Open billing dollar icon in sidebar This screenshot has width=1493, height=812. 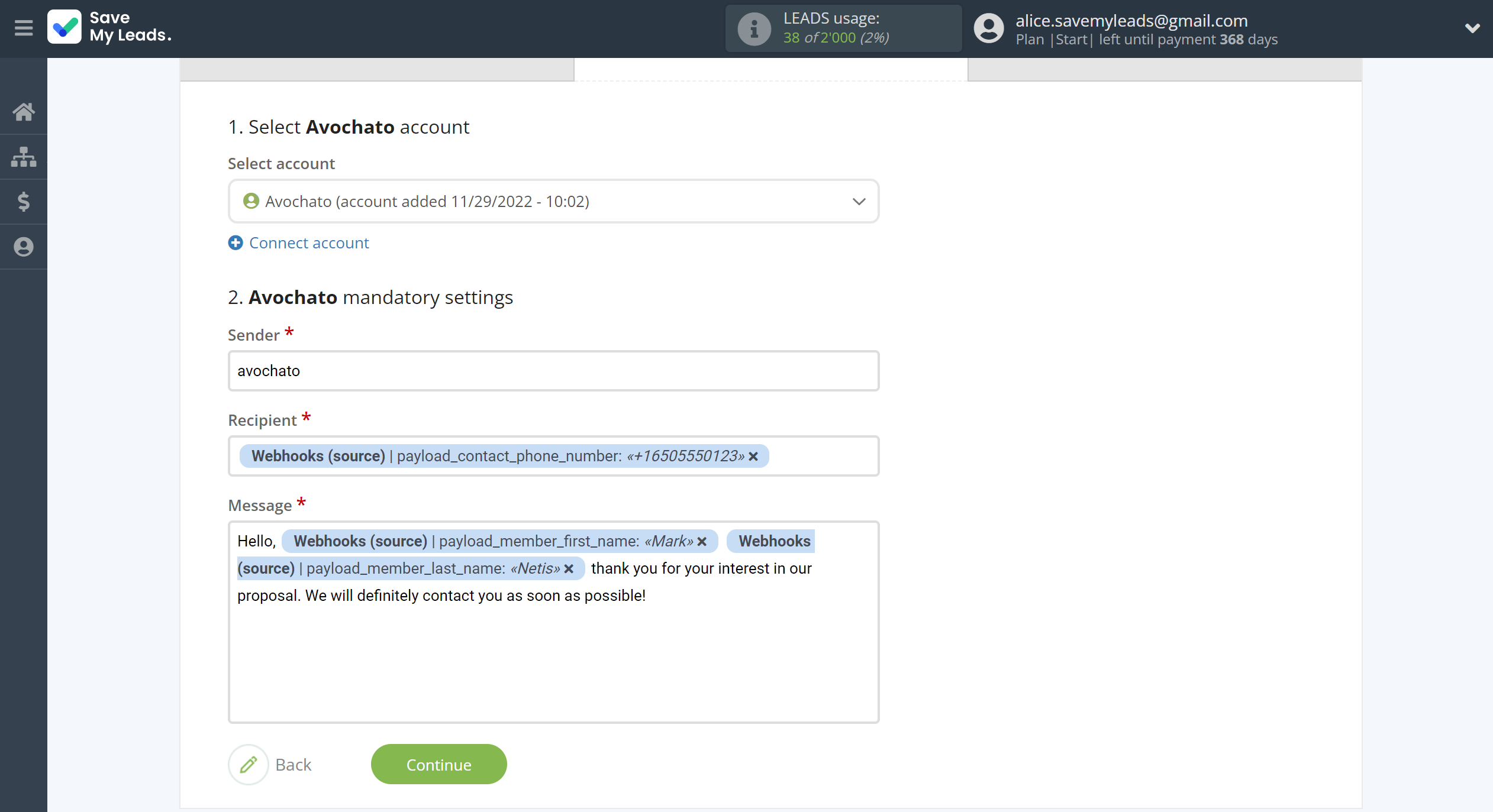[24, 202]
